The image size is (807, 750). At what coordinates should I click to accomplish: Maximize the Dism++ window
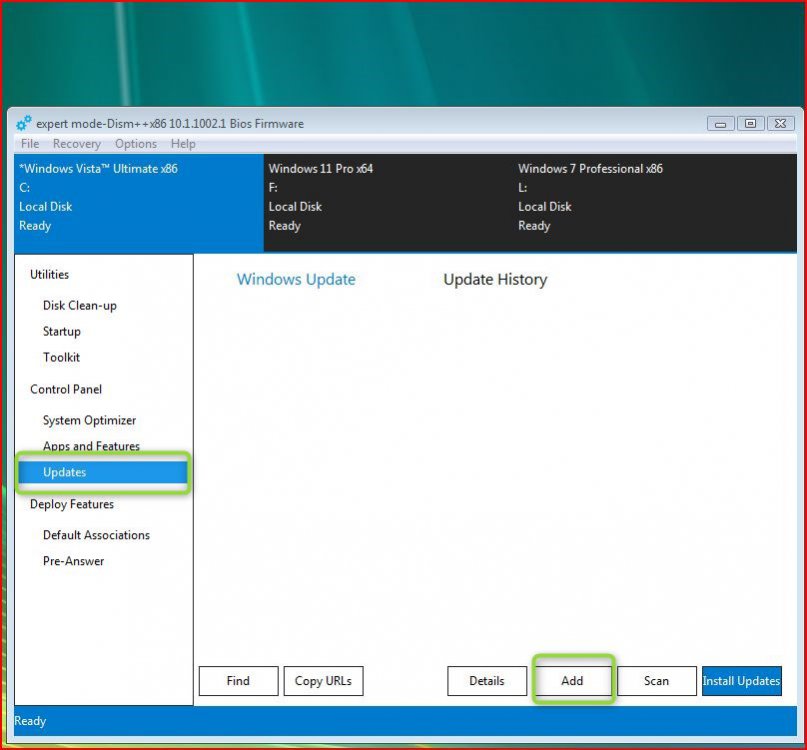750,124
